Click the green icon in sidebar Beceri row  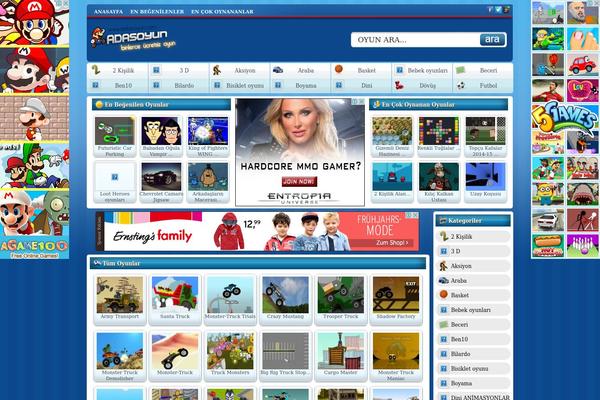444,325
